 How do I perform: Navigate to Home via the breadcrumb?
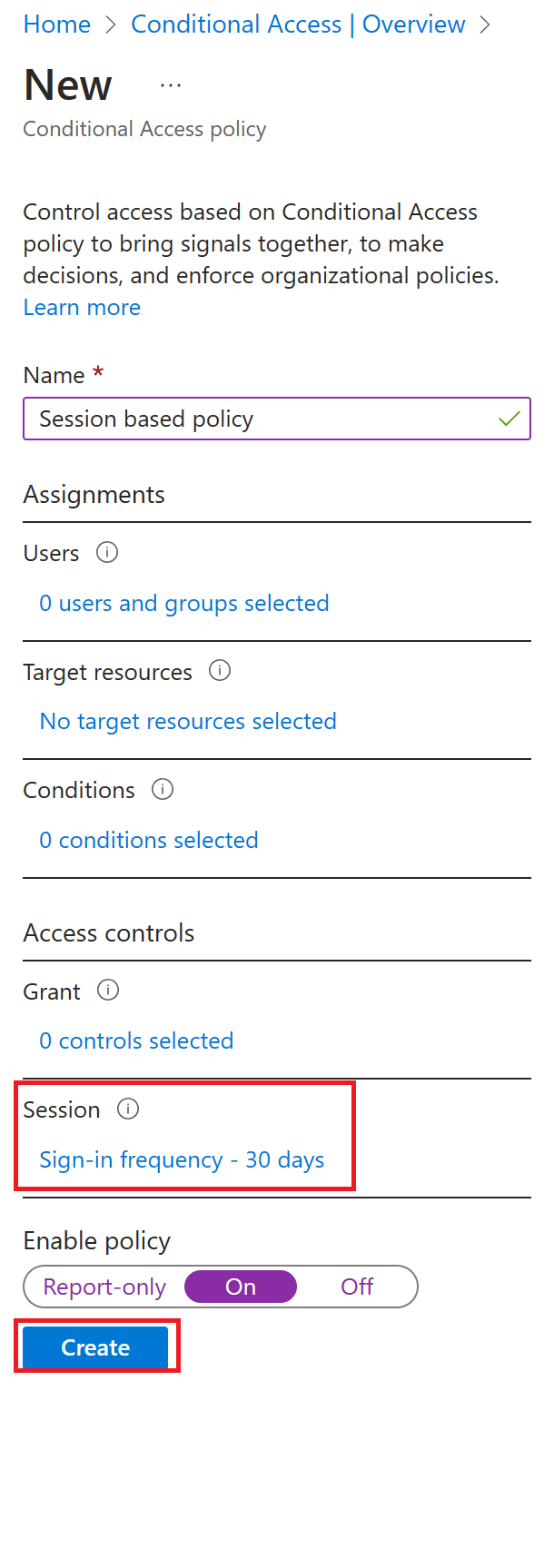[56, 25]
